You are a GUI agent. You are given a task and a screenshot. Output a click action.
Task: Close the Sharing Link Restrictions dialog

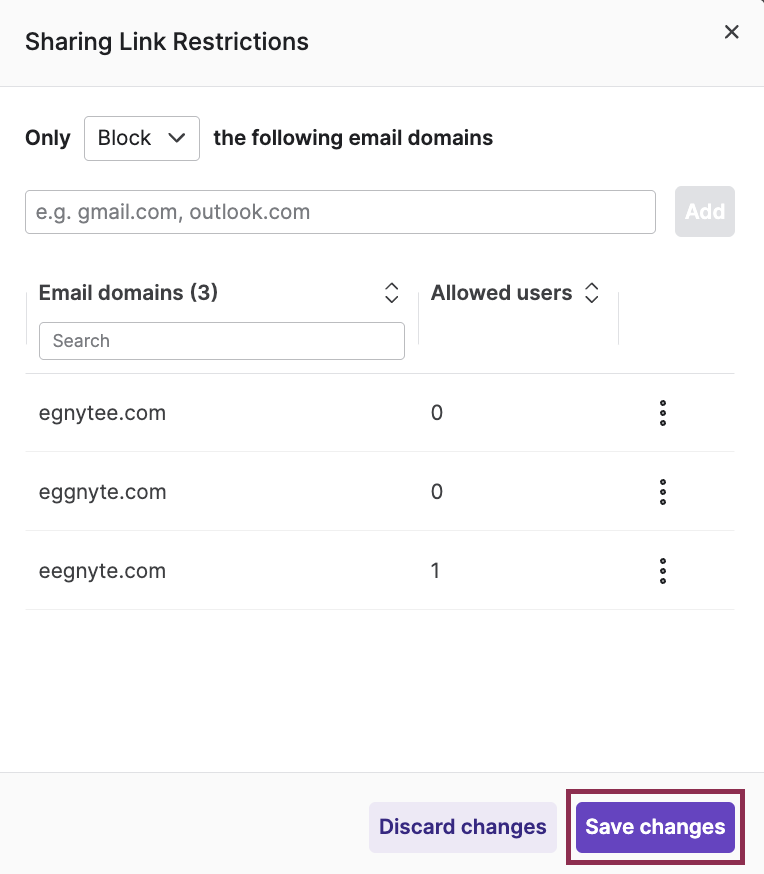click(x=731, y=31)
